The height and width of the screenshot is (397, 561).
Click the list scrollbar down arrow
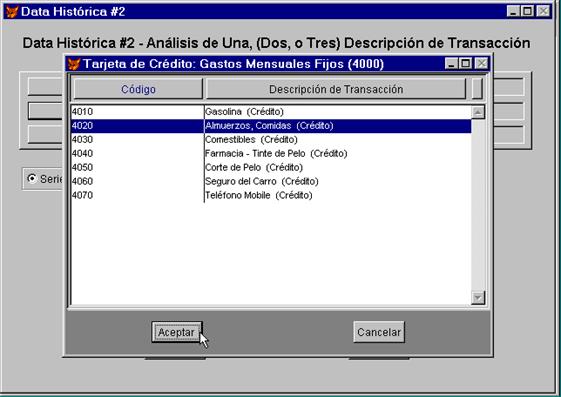[x=478, y=297]
